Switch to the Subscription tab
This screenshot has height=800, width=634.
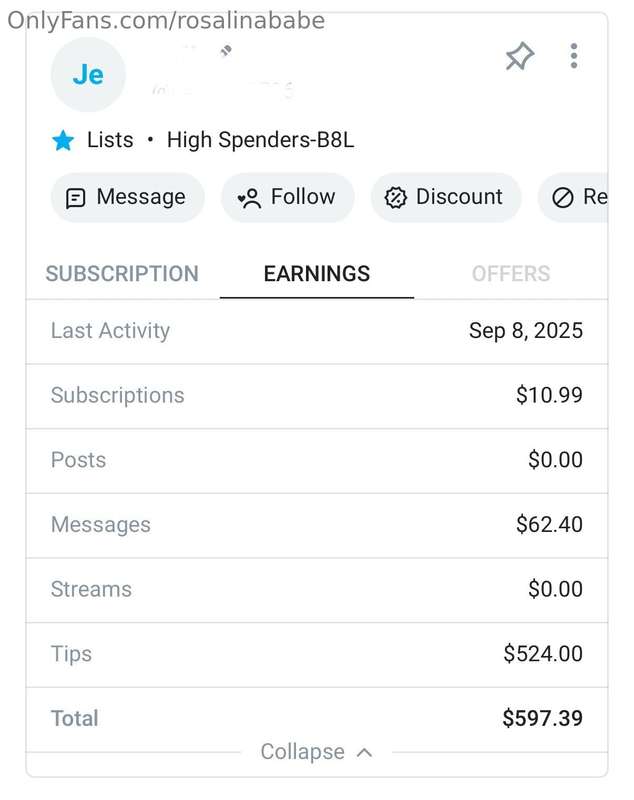(122, 274)
